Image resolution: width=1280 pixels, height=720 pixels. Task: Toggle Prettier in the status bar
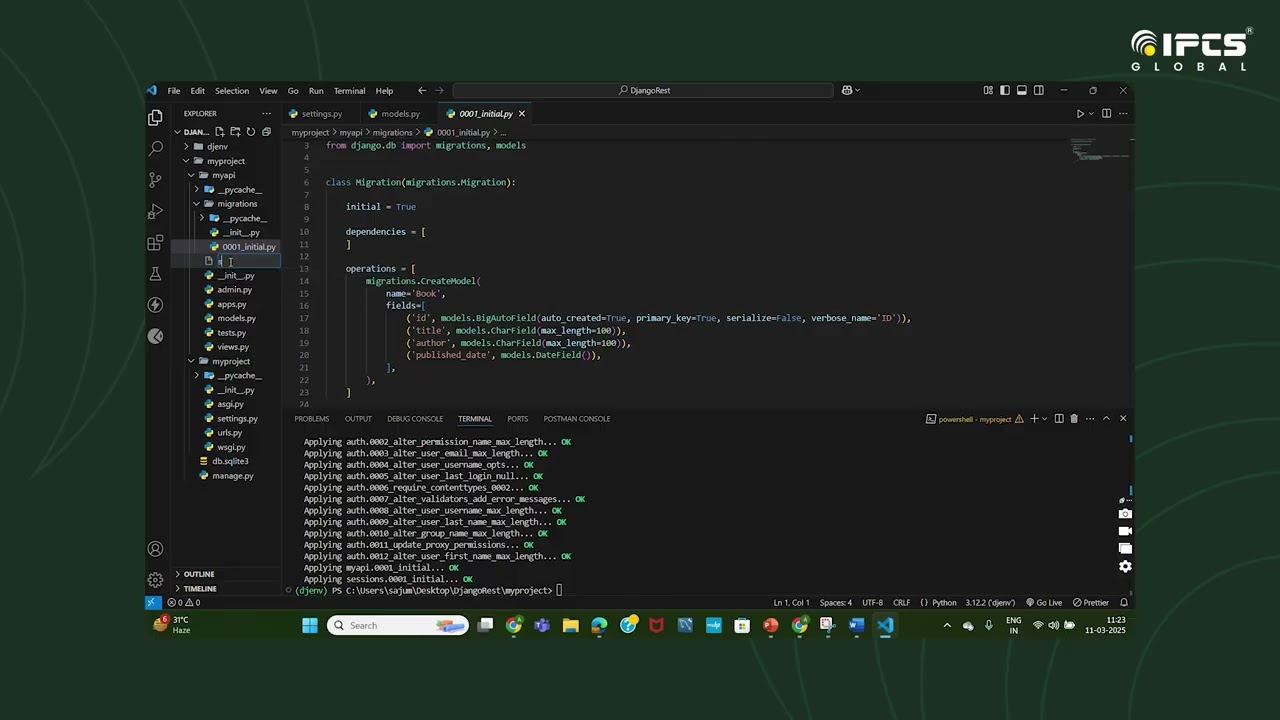pos(1091,603)
